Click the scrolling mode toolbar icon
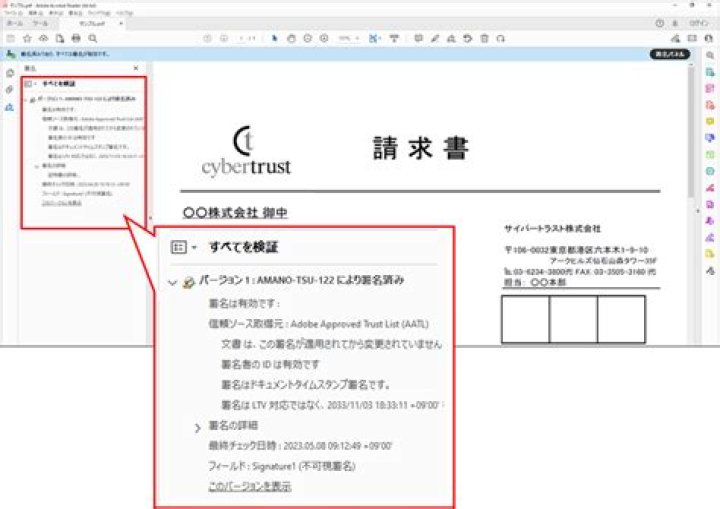720x509 pixels. tap(394, 39)
